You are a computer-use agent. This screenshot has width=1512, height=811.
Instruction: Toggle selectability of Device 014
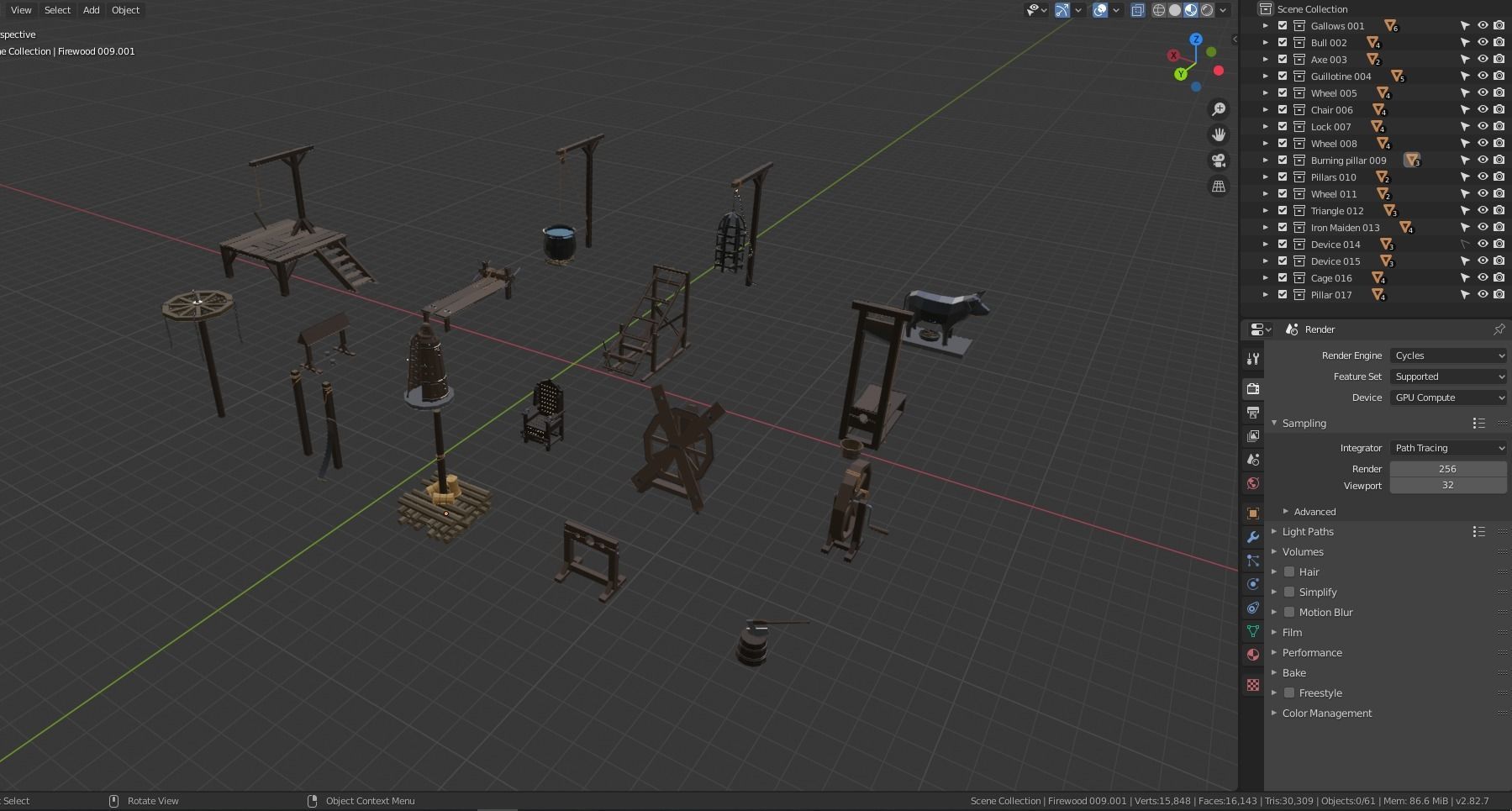click(x=1465, y=245)
